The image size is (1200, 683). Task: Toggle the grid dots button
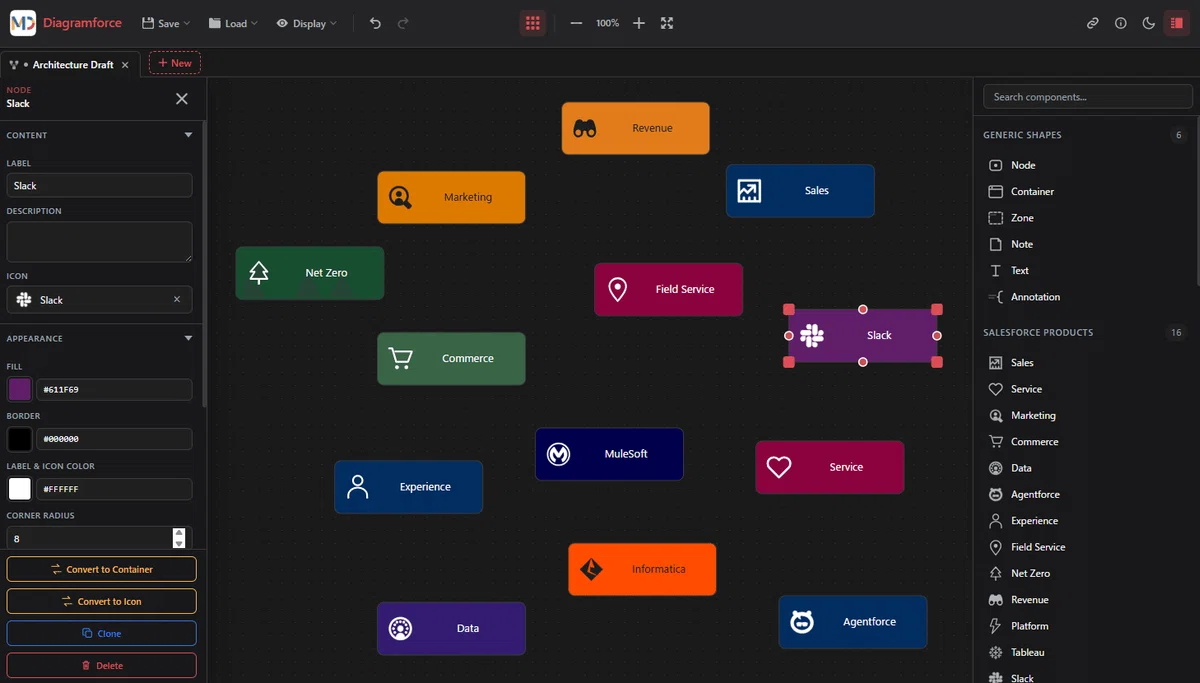coord(533,23)
